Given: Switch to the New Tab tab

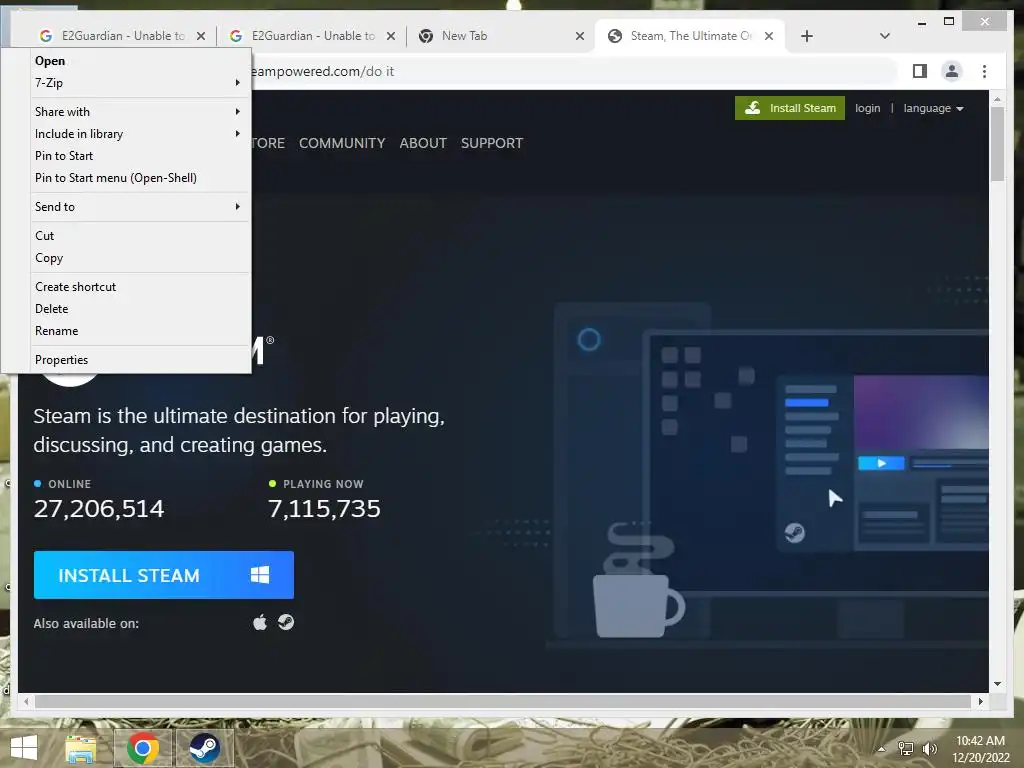Looking at the screenshot, I should tap(500, 36).
